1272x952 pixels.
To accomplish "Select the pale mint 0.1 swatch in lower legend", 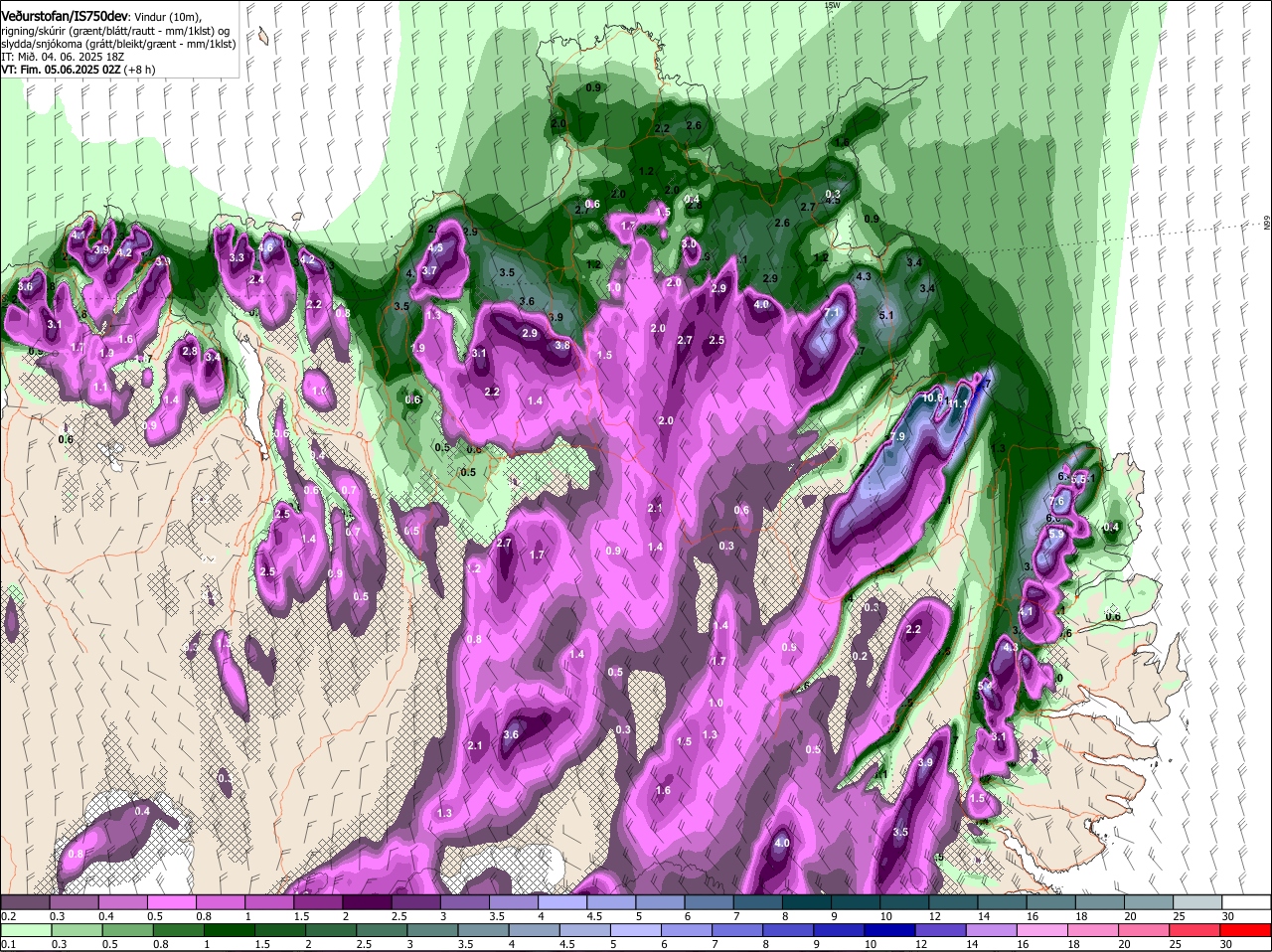I will pos(25,929).
